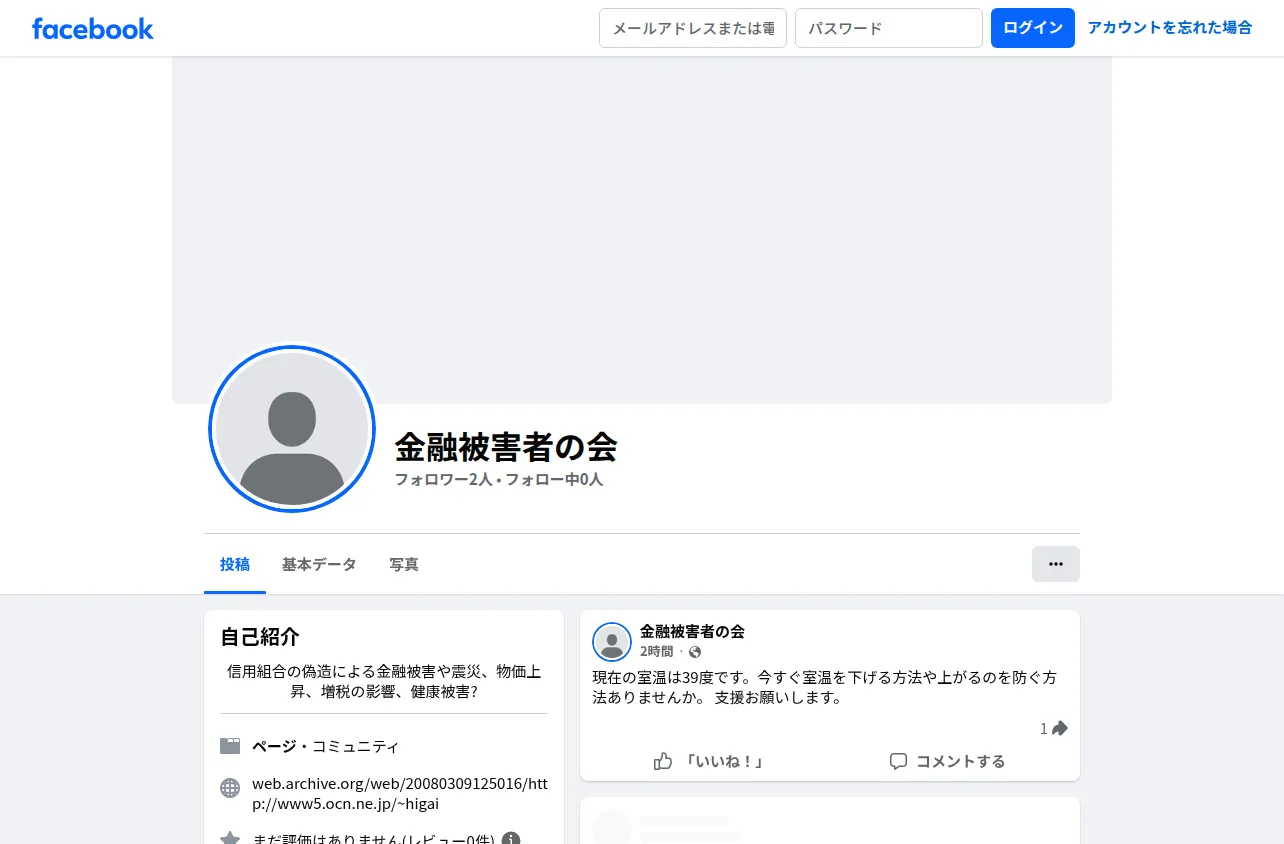The height and width of the screenshot is (844, 1284).
Task: Click the page category folder icon
Action: click(230, 746)
